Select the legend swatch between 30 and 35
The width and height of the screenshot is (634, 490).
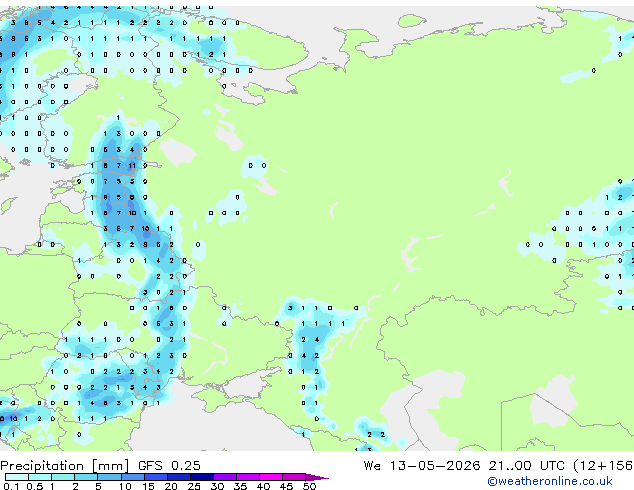coord(224,477)
